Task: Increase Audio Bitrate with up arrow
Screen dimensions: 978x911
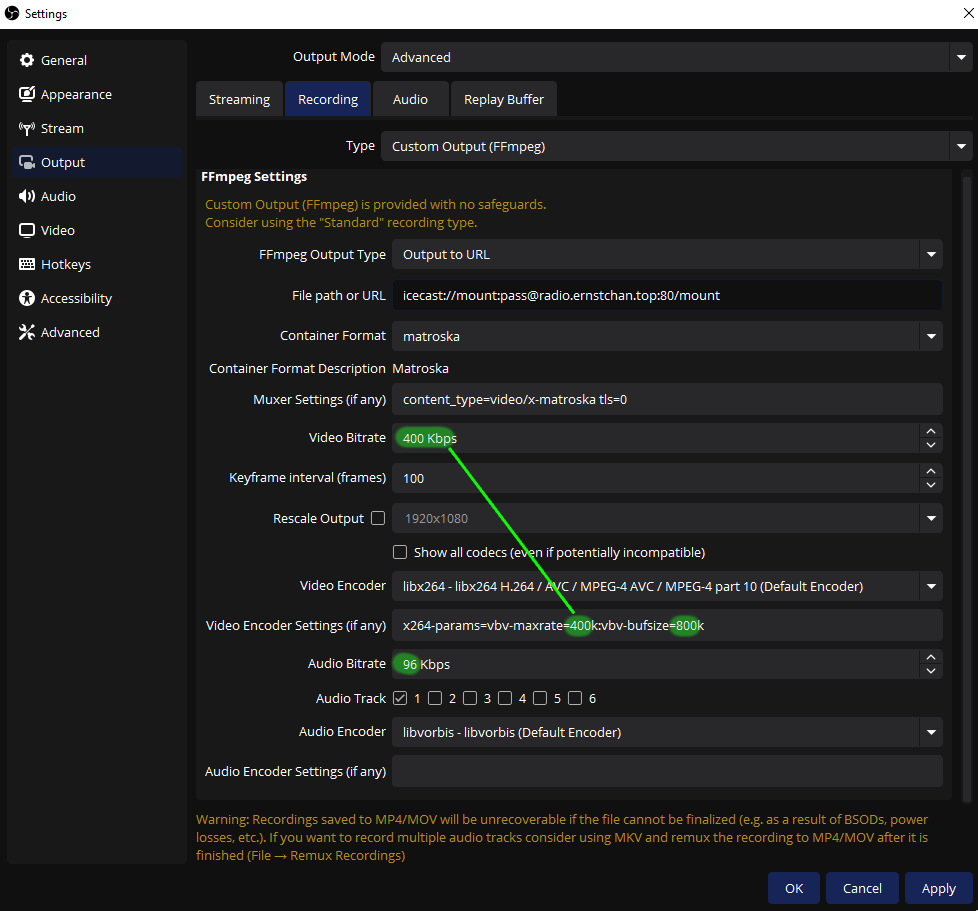Action: [x=931, y=657]
